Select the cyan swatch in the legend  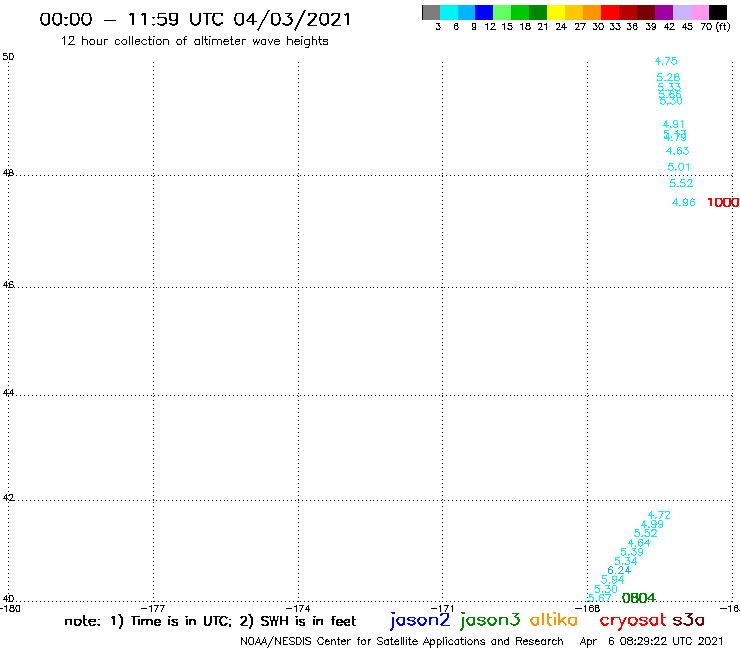click(x=449, y=12)
